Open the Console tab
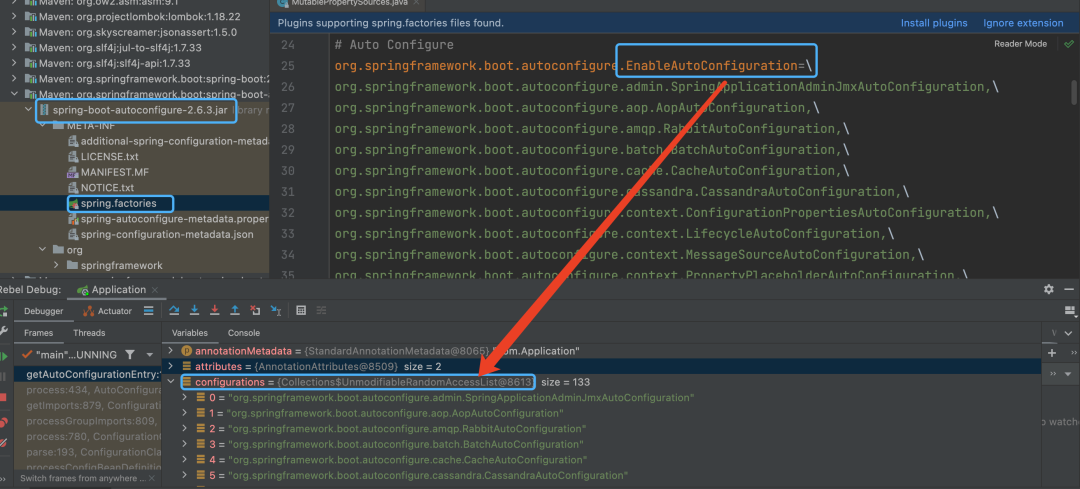Viewport: 1080px width, 489px height. point(244,333)
